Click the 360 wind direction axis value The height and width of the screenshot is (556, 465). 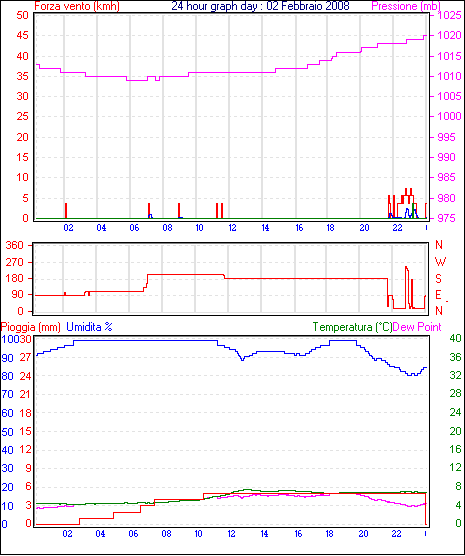point(15,245)
